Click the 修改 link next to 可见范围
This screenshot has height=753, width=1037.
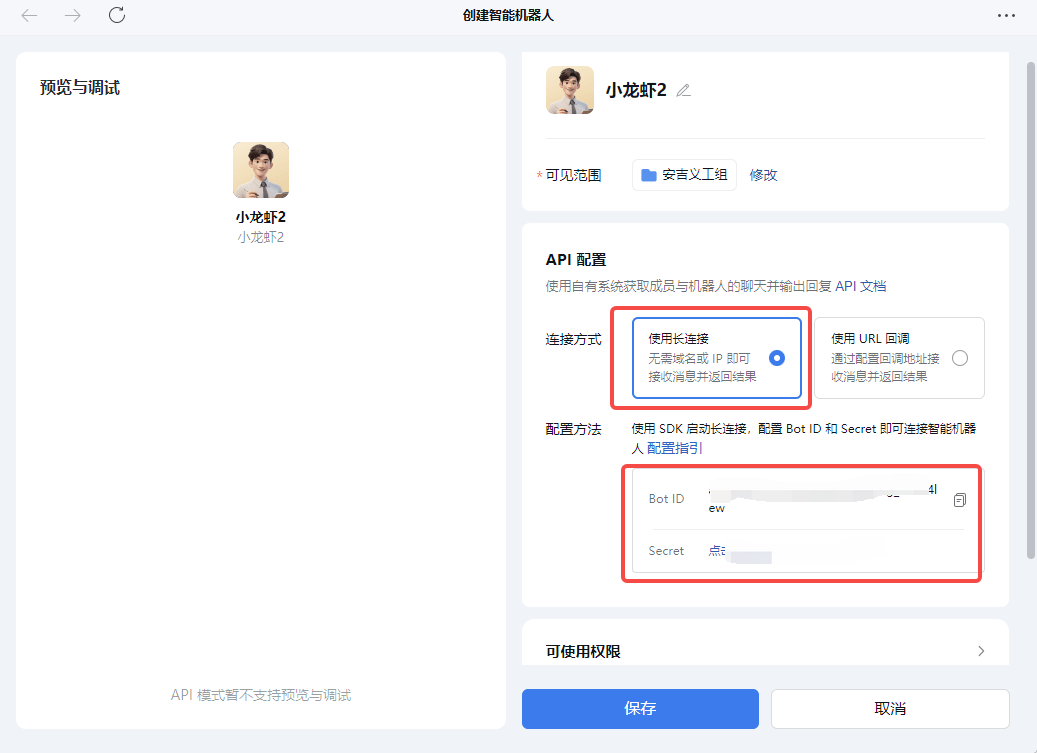click(763, 175)
